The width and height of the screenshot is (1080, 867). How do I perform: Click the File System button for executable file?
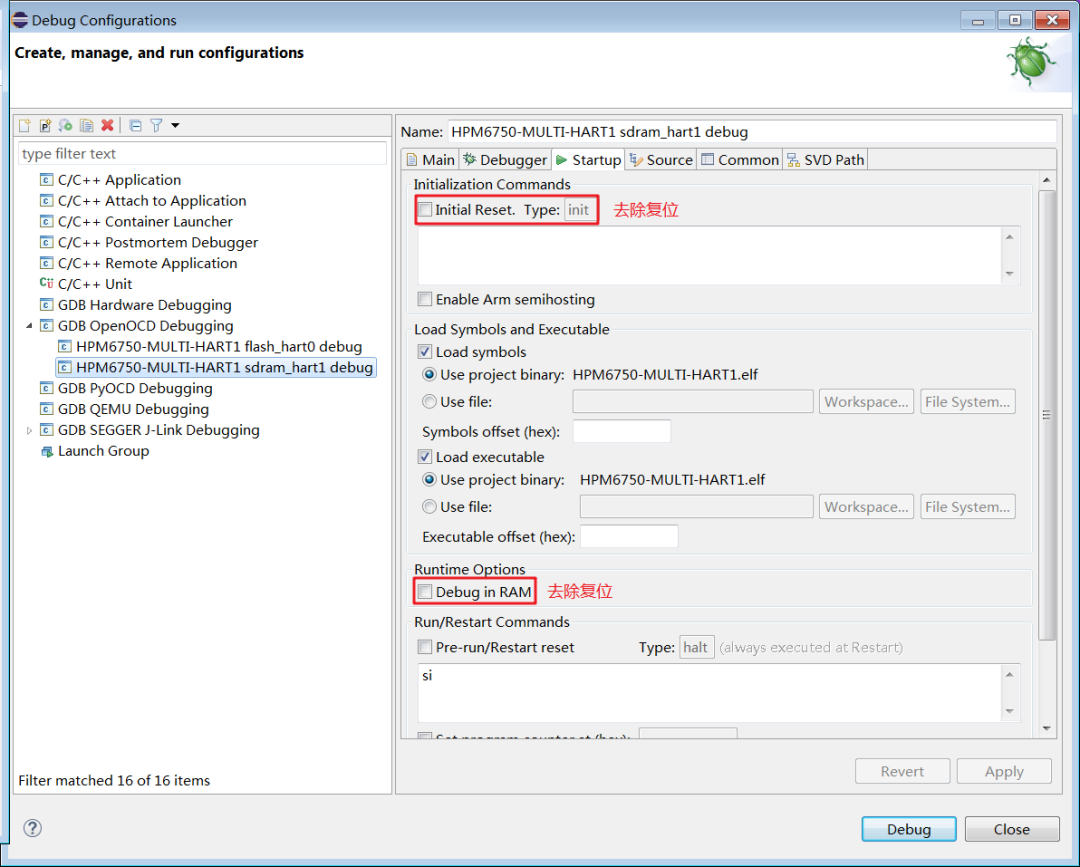pyautogui.click(x=967, y=507)
